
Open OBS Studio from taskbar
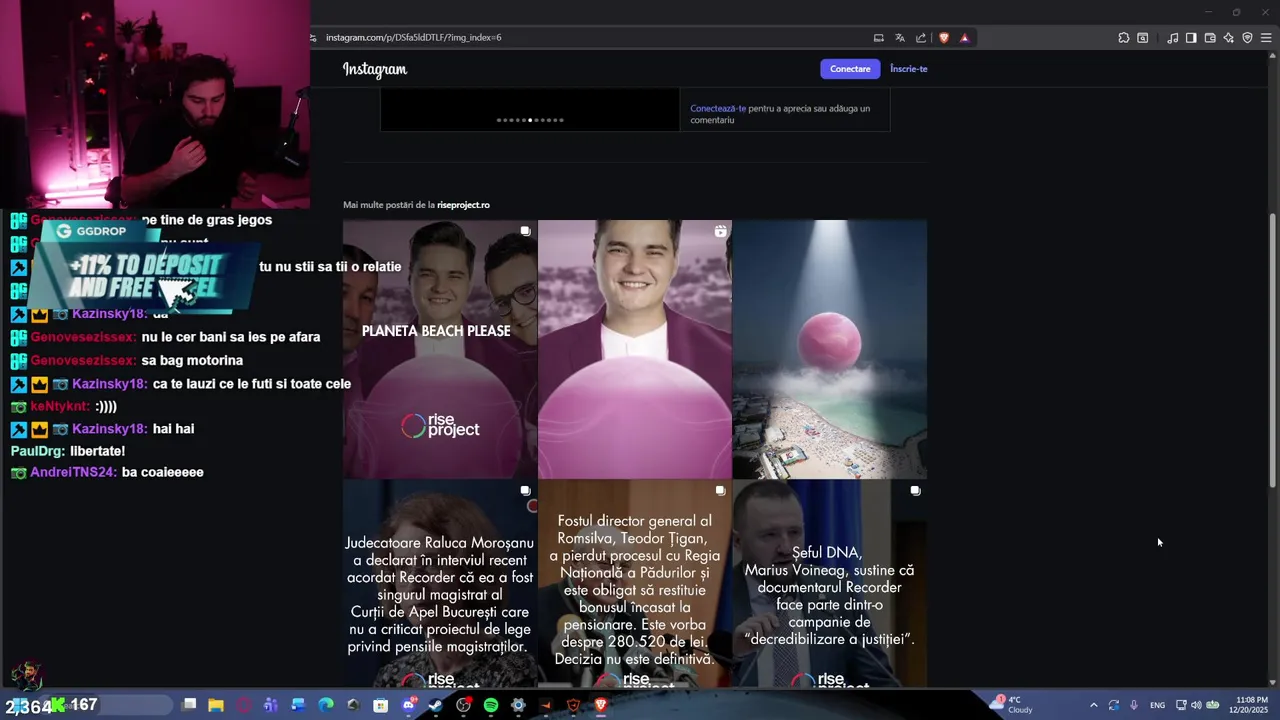pyautogui.click(x=463, y=705)
